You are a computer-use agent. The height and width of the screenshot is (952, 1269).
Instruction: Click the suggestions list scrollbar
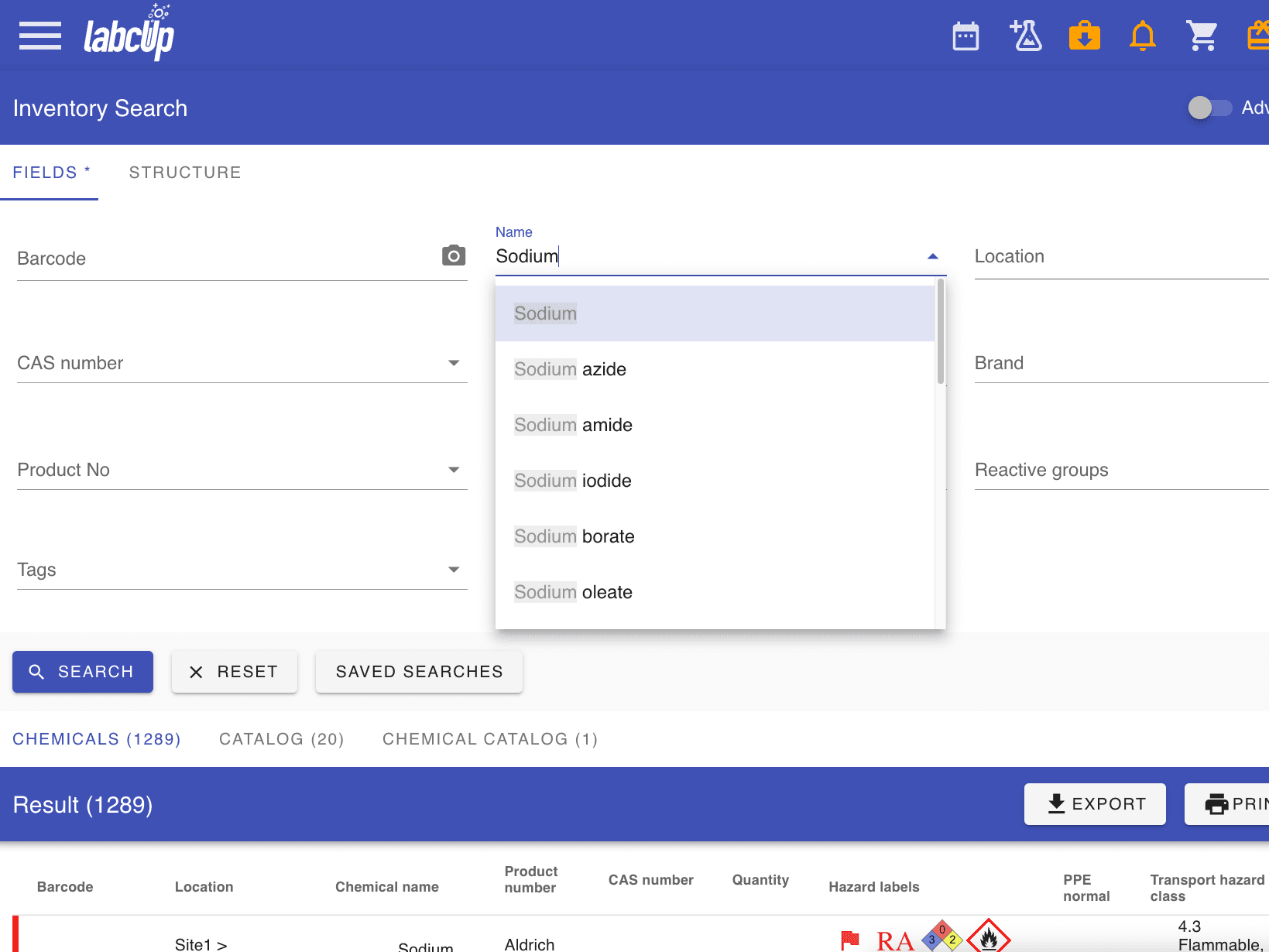[x=940, y=333]
